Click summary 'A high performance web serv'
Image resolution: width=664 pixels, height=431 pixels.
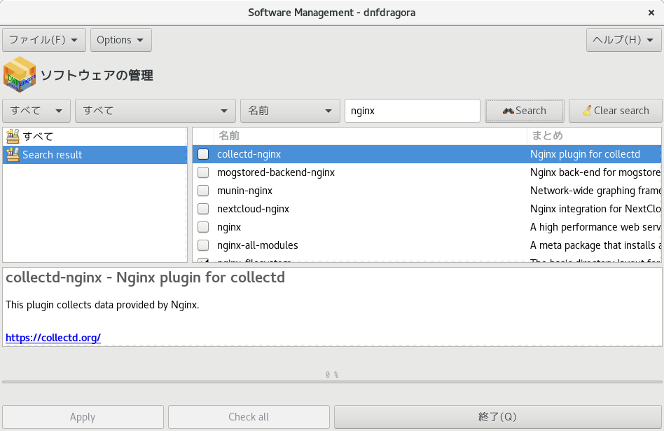tap(595, 227)
